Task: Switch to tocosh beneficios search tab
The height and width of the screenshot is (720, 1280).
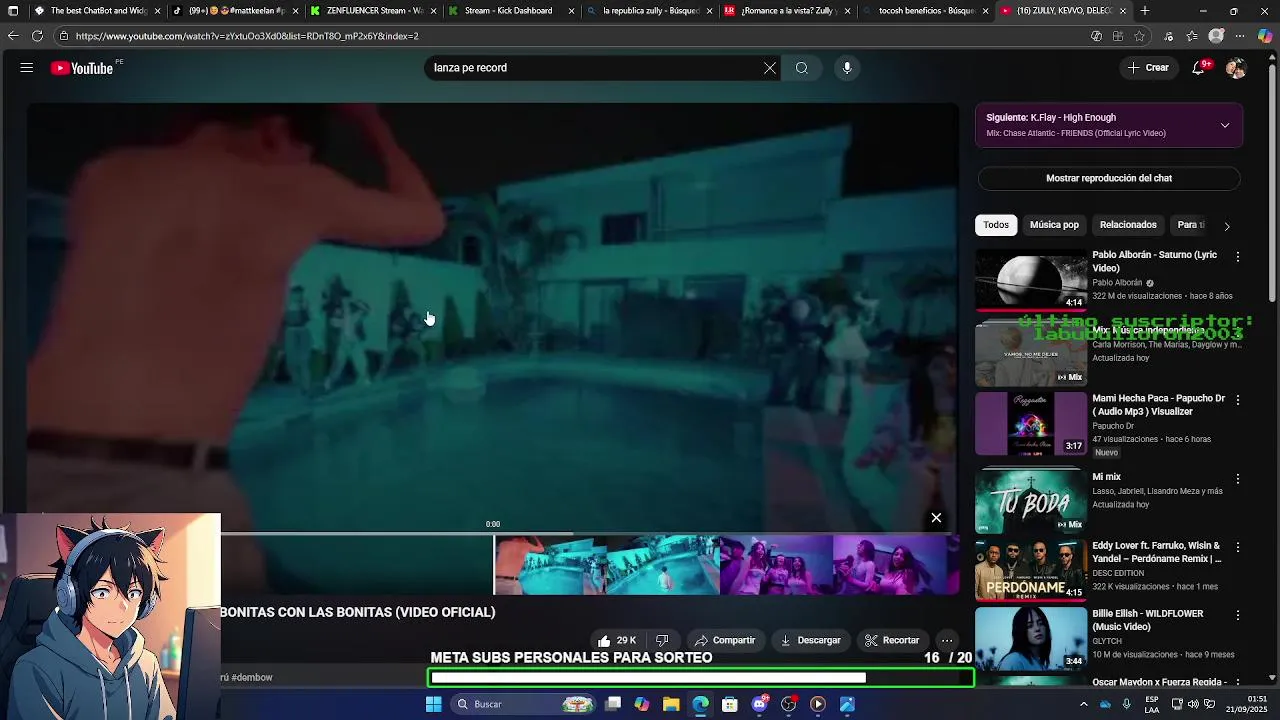Action: tap(924, 11)
